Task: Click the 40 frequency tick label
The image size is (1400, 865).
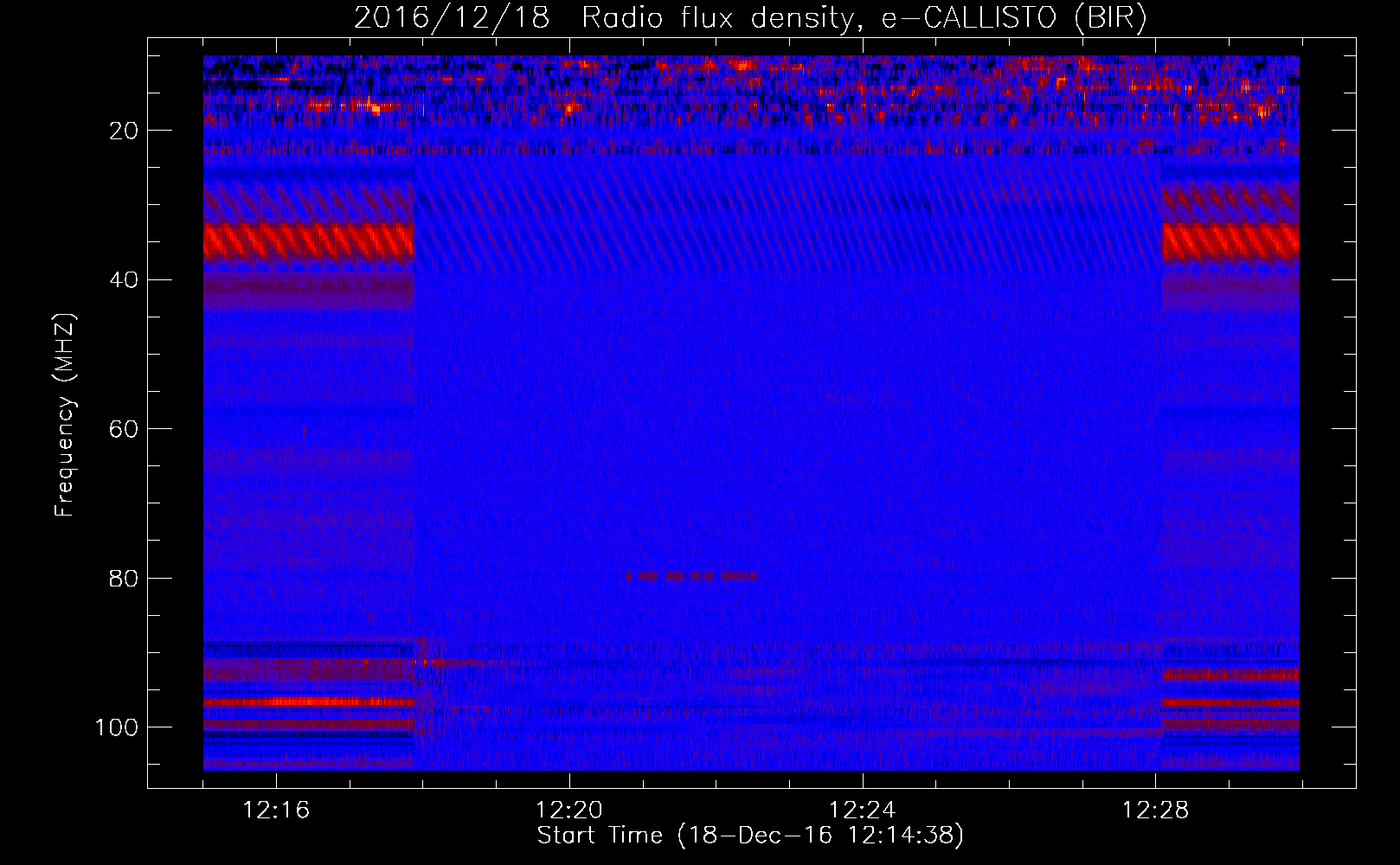Action: (125, 280)
